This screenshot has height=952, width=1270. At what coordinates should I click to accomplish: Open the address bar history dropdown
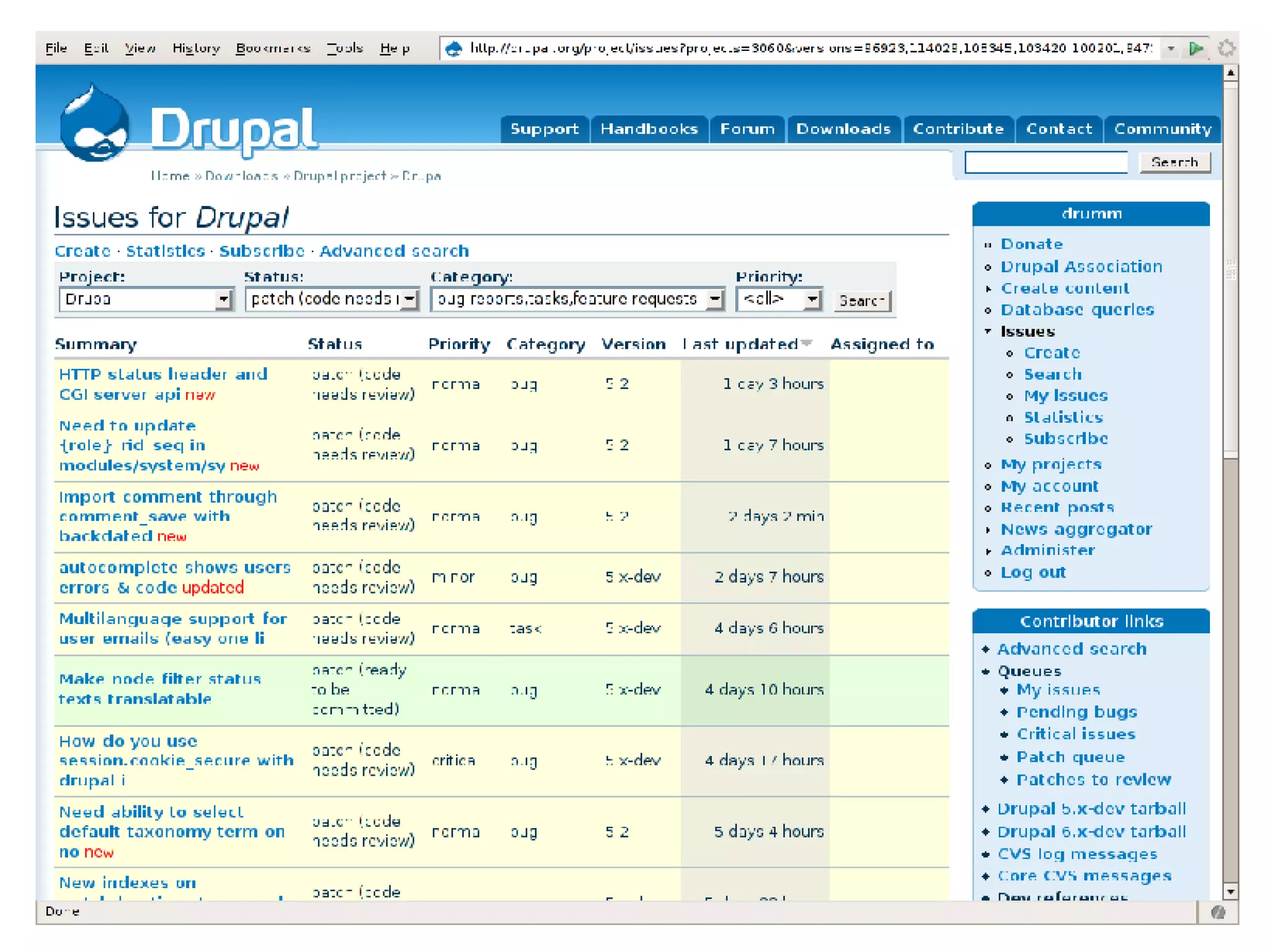[x=1171, y=48]
